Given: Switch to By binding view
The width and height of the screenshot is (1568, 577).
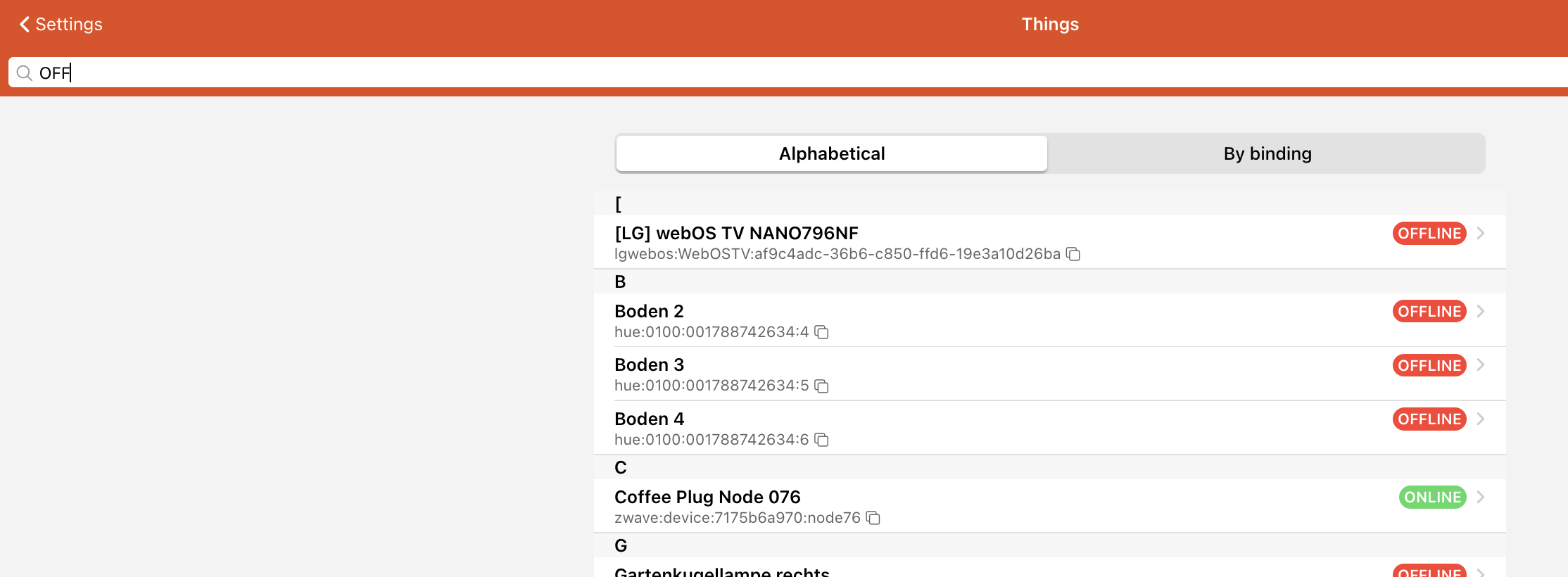Looking at the screenshot, I should (1267, 153).
